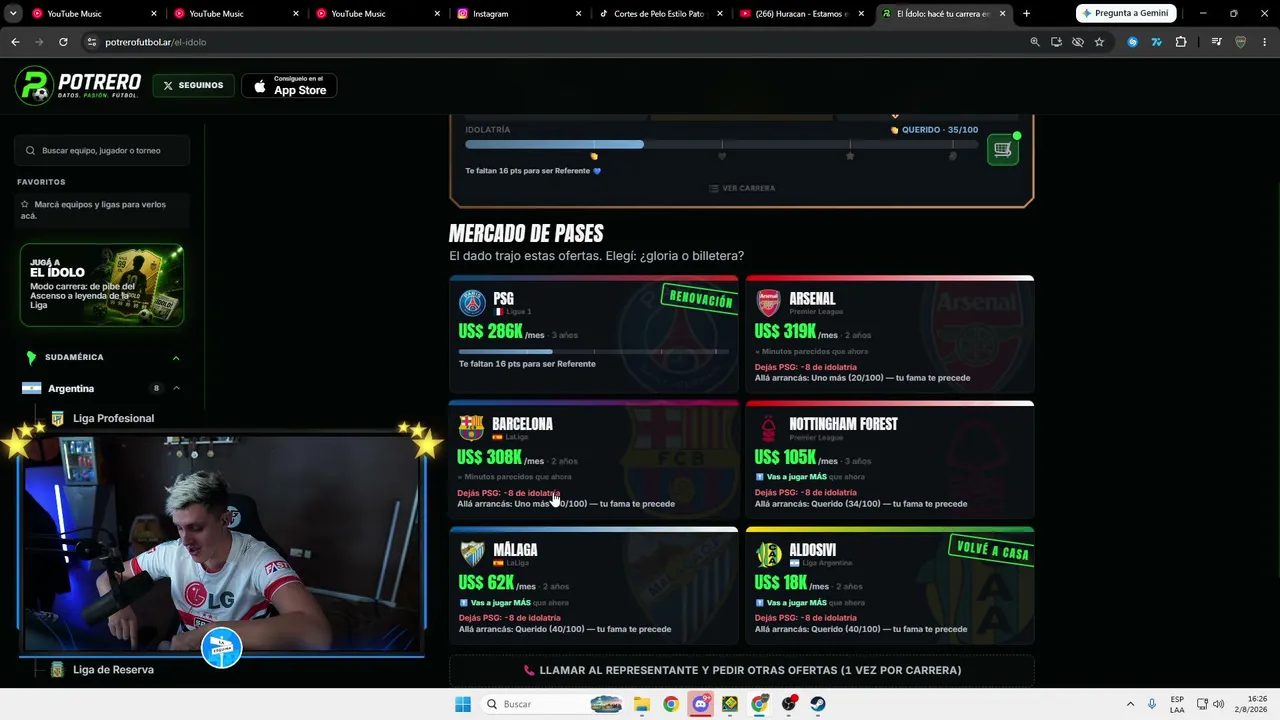This screenshot has width=1280, height=720.
Task: Reload the current page
Action: point(63,42)
